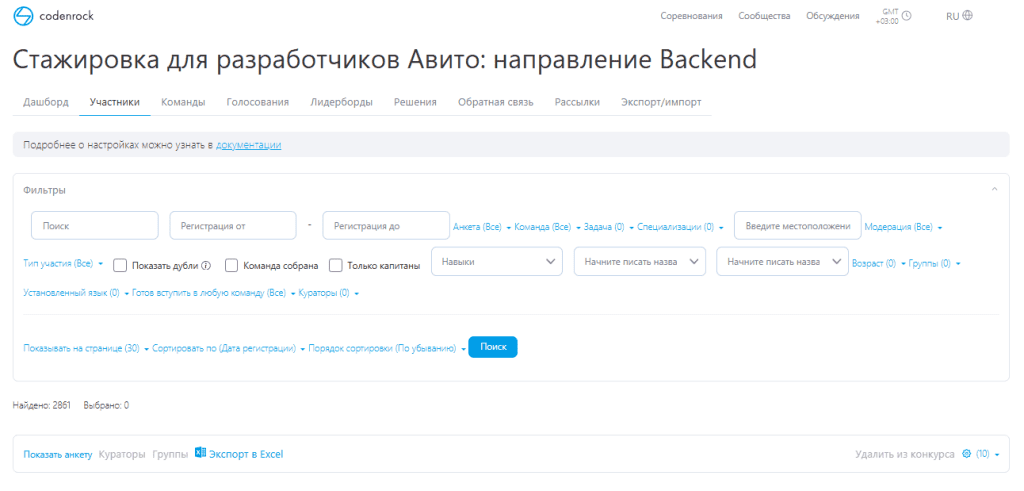
Task: Click the blue Поиск button
Action: (493, 347)
